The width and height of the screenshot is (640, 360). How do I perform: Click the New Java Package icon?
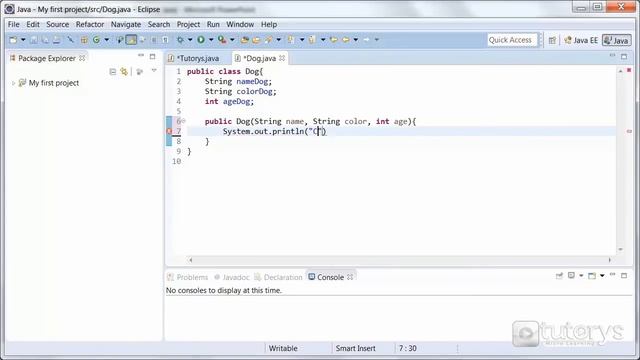(84, 40)
